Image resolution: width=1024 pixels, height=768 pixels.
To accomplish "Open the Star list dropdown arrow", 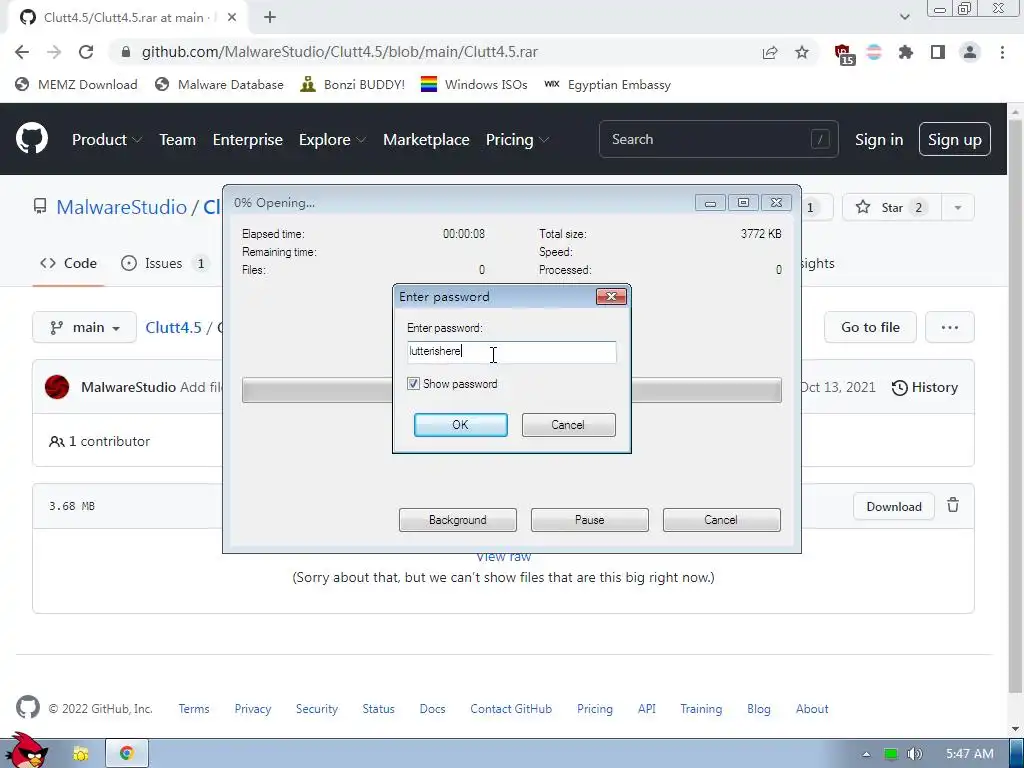I will click(x=957, y=208).
